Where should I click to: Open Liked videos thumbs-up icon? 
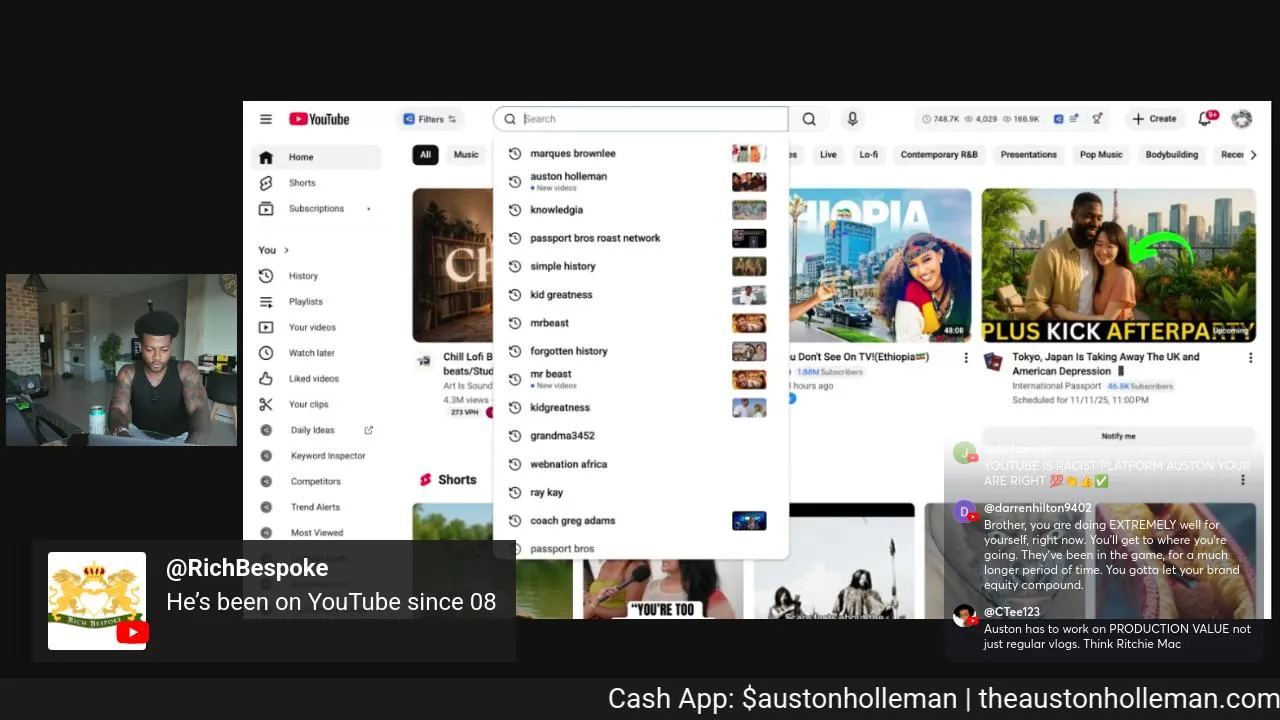(x=266, y=379)
